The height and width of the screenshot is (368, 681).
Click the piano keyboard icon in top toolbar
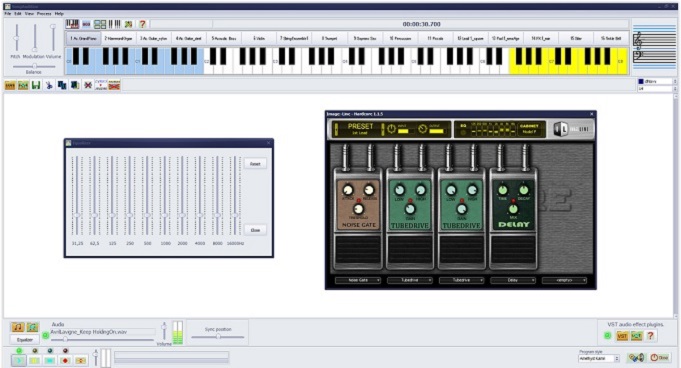pos(73,24)
